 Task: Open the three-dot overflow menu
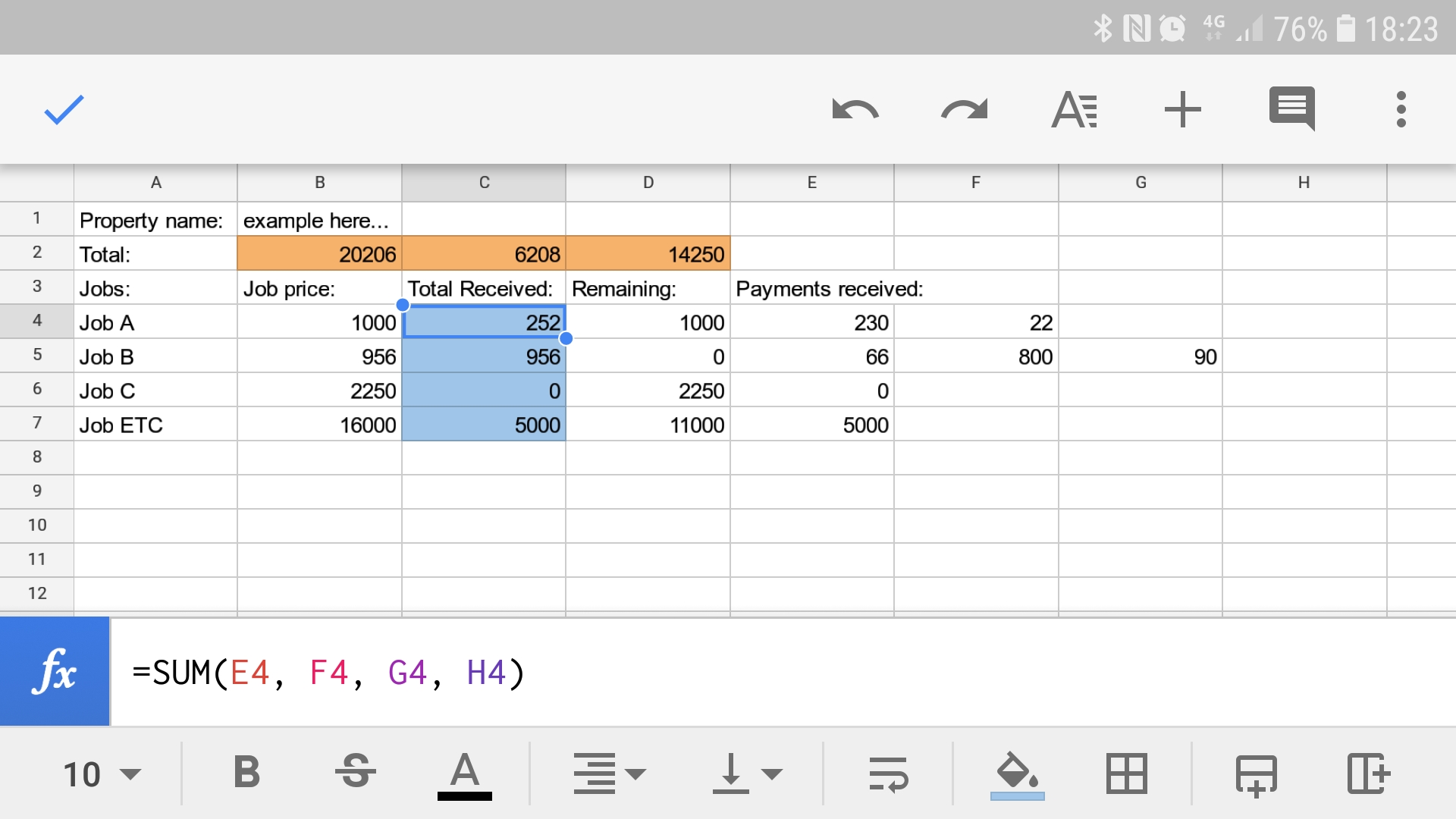click(1401, 110)
